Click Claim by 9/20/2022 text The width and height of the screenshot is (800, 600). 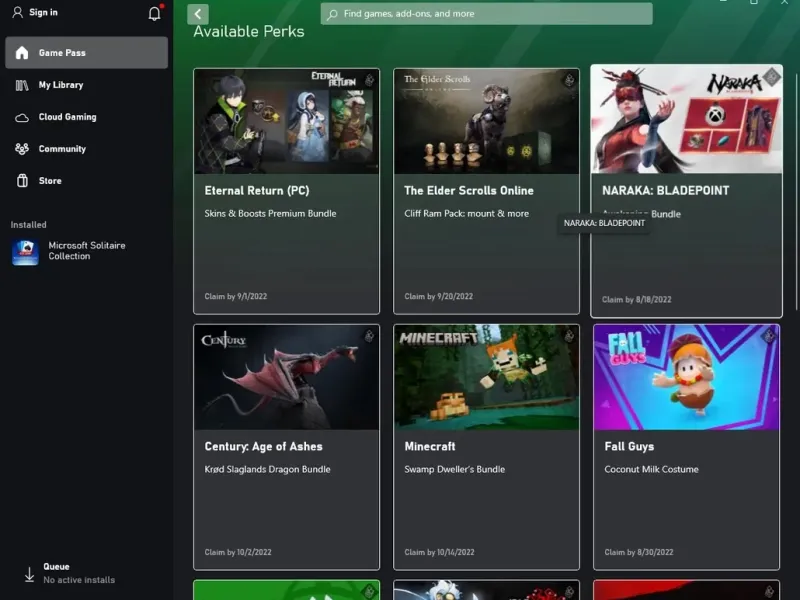click(438, 296)
